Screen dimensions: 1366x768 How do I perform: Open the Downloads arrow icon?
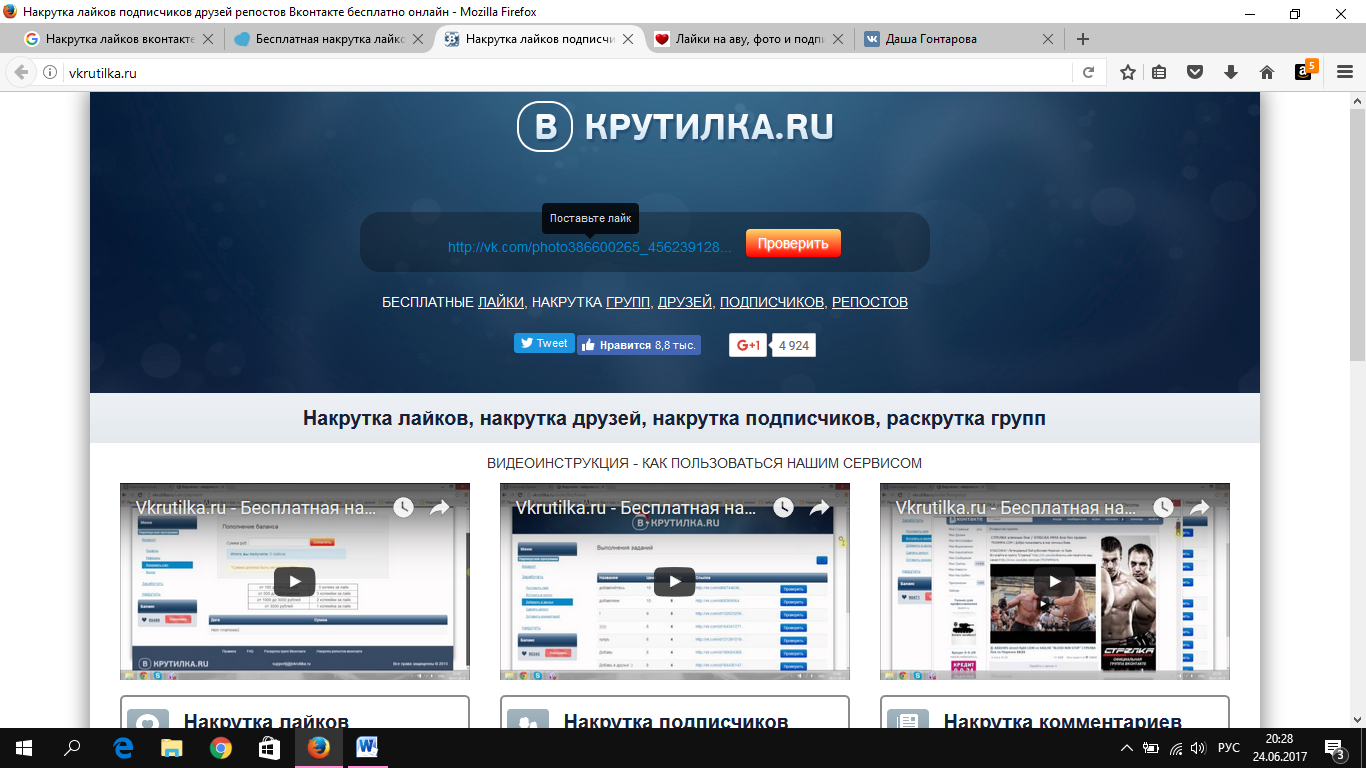click(1231, 72)
